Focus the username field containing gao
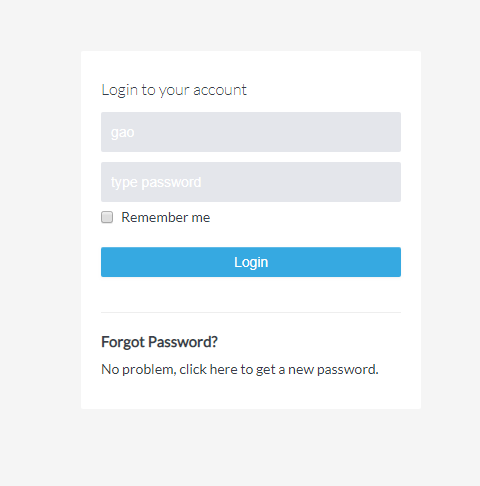 tap(251, 132)
